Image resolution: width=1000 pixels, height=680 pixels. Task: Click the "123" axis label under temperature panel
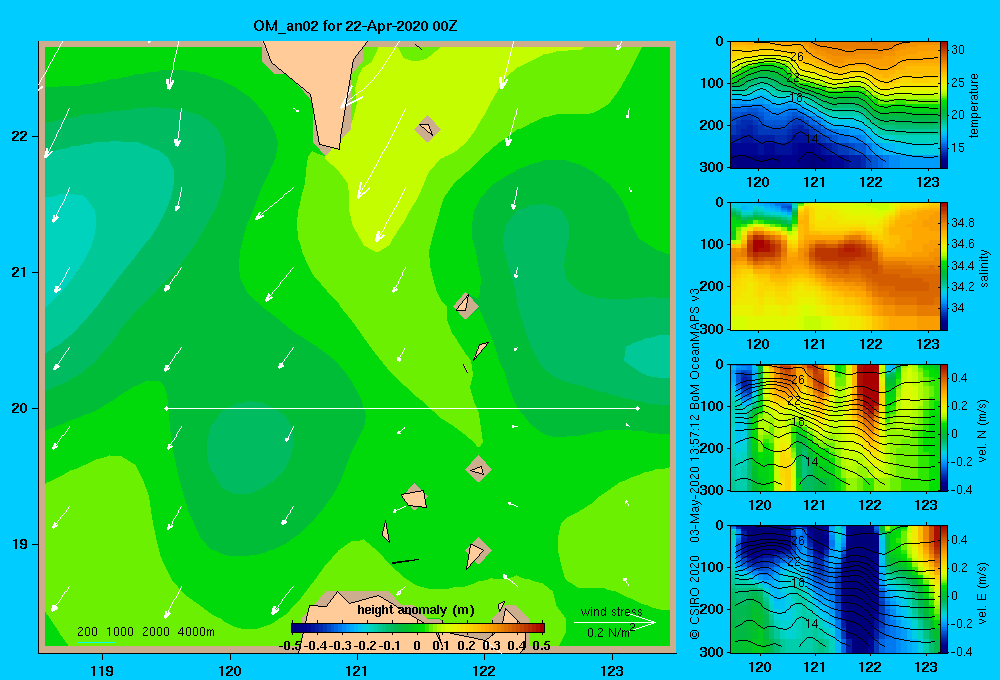[x=927, y=182]
